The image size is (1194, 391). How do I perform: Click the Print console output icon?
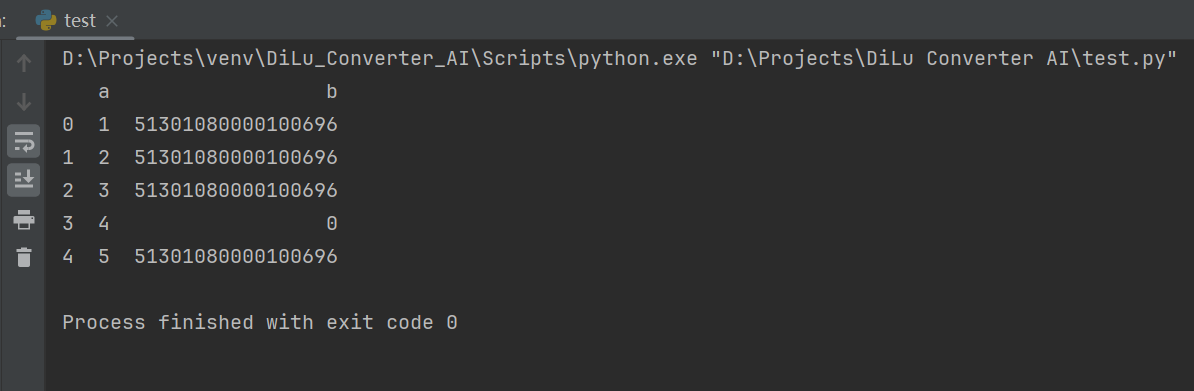[x=24, y=220]
